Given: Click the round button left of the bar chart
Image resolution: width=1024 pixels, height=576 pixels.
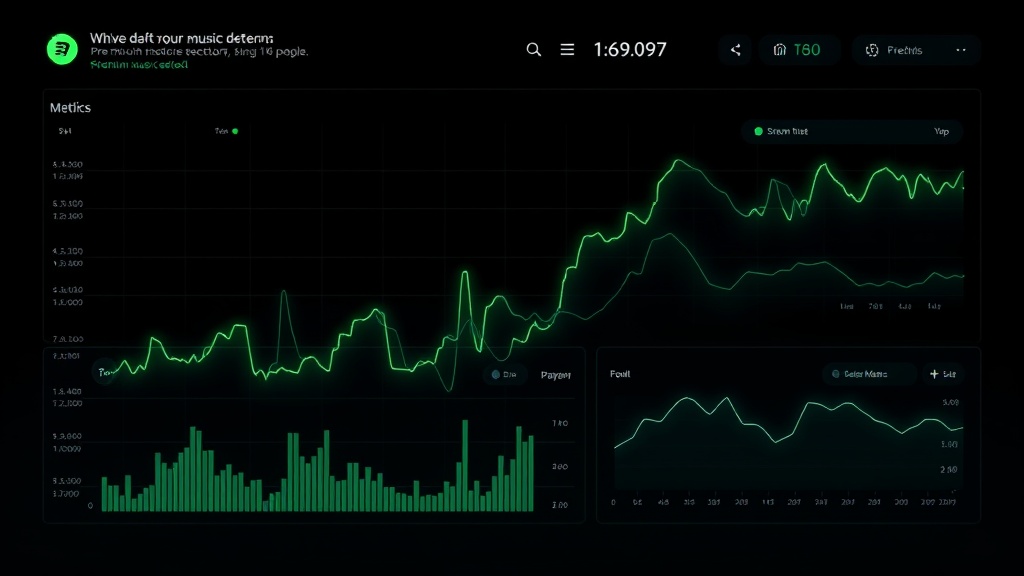Looking at the screenshot, I should click(x=104, y=372).
